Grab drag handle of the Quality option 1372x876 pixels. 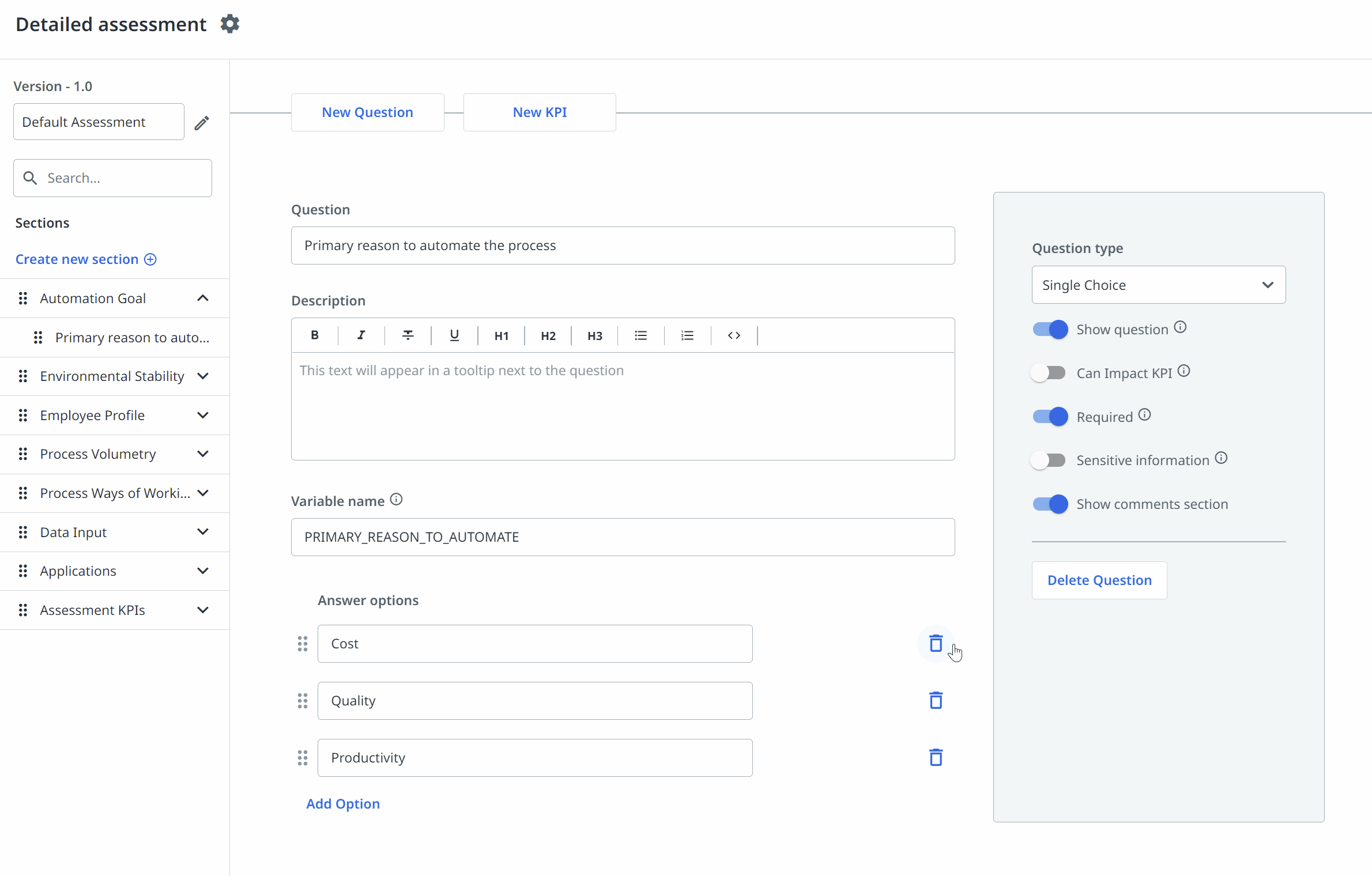[303, 701]
